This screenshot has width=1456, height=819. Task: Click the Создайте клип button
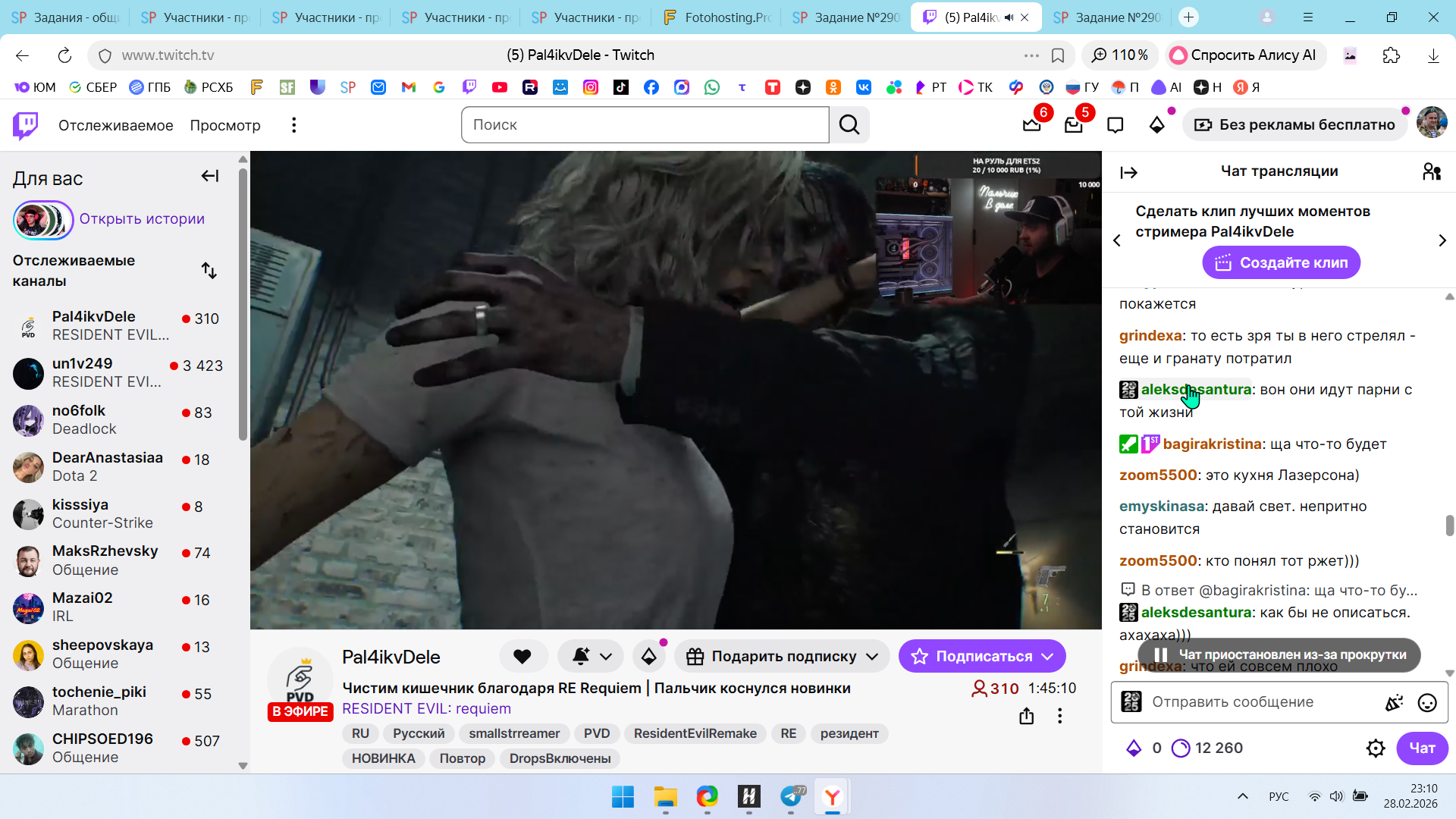coord(1281,263)
